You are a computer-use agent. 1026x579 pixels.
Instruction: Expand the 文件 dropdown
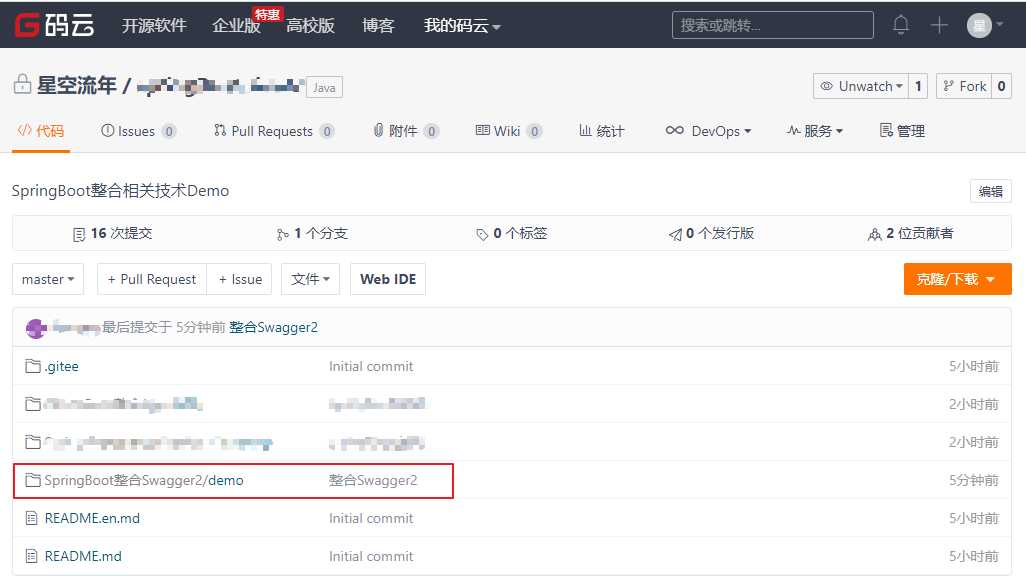click(310, 279)
